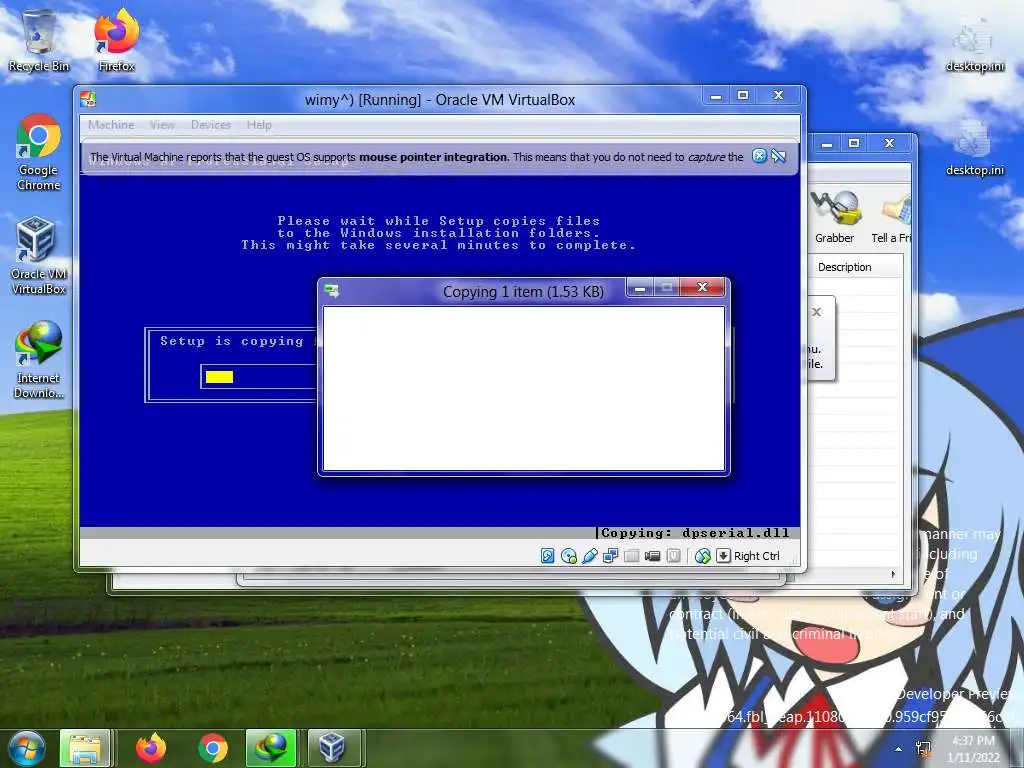
Task: Click the mouse integration status icon
Action: coord(702,556)
